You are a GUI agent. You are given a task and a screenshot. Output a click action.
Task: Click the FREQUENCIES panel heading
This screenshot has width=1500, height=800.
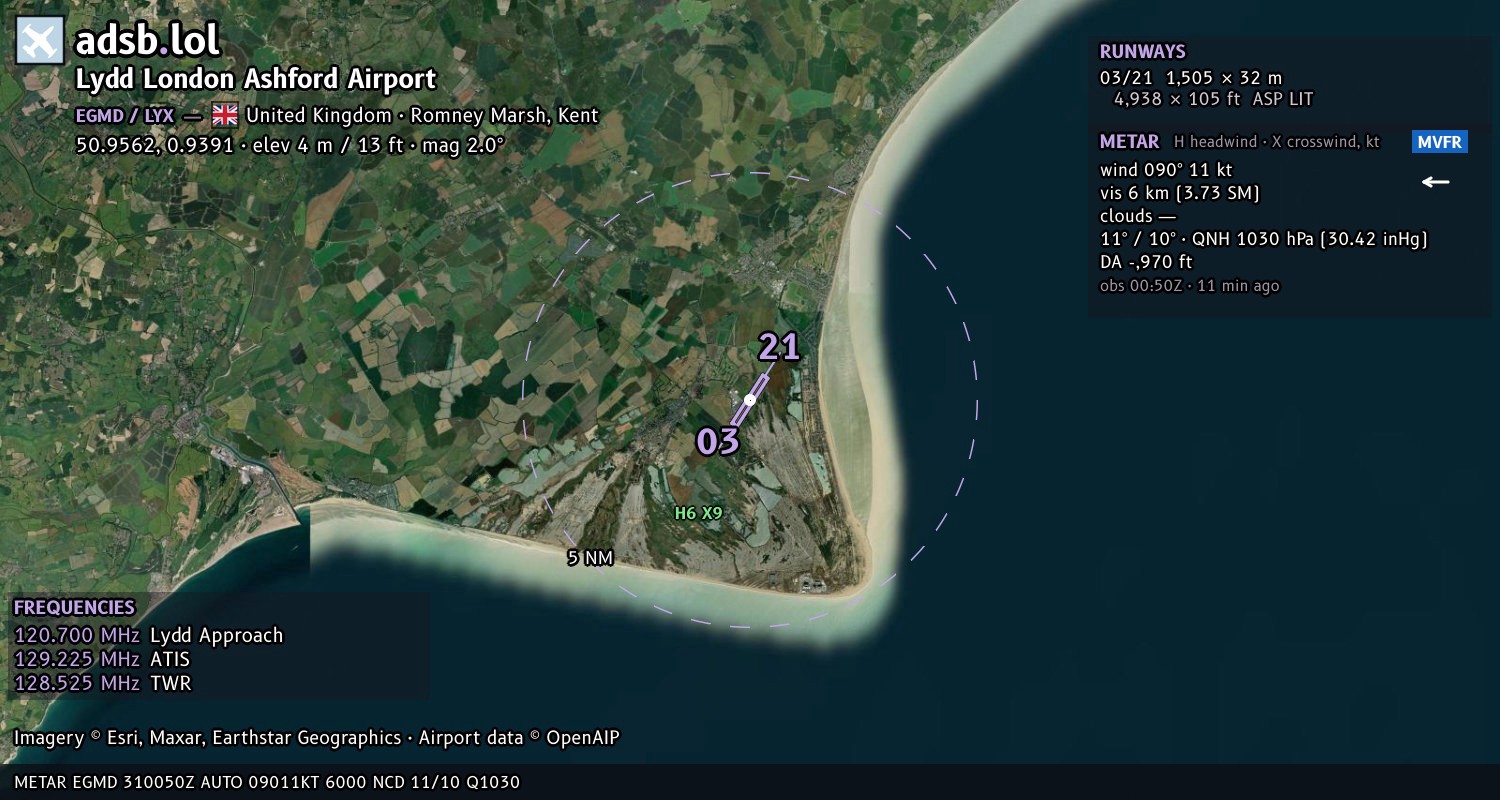pos(74,608)
